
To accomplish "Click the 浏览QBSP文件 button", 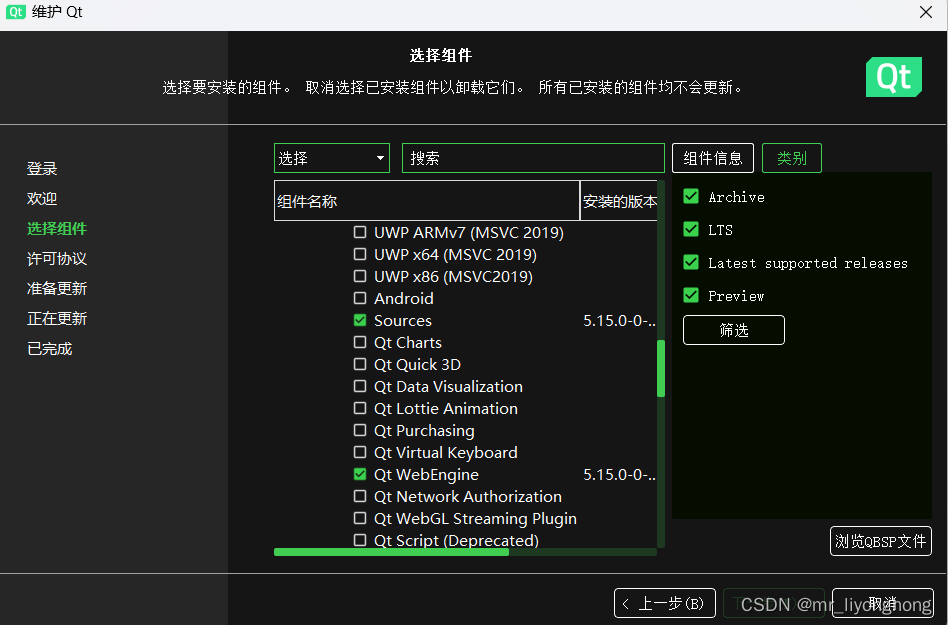I will pyautogui.click(x=880, y=541).
